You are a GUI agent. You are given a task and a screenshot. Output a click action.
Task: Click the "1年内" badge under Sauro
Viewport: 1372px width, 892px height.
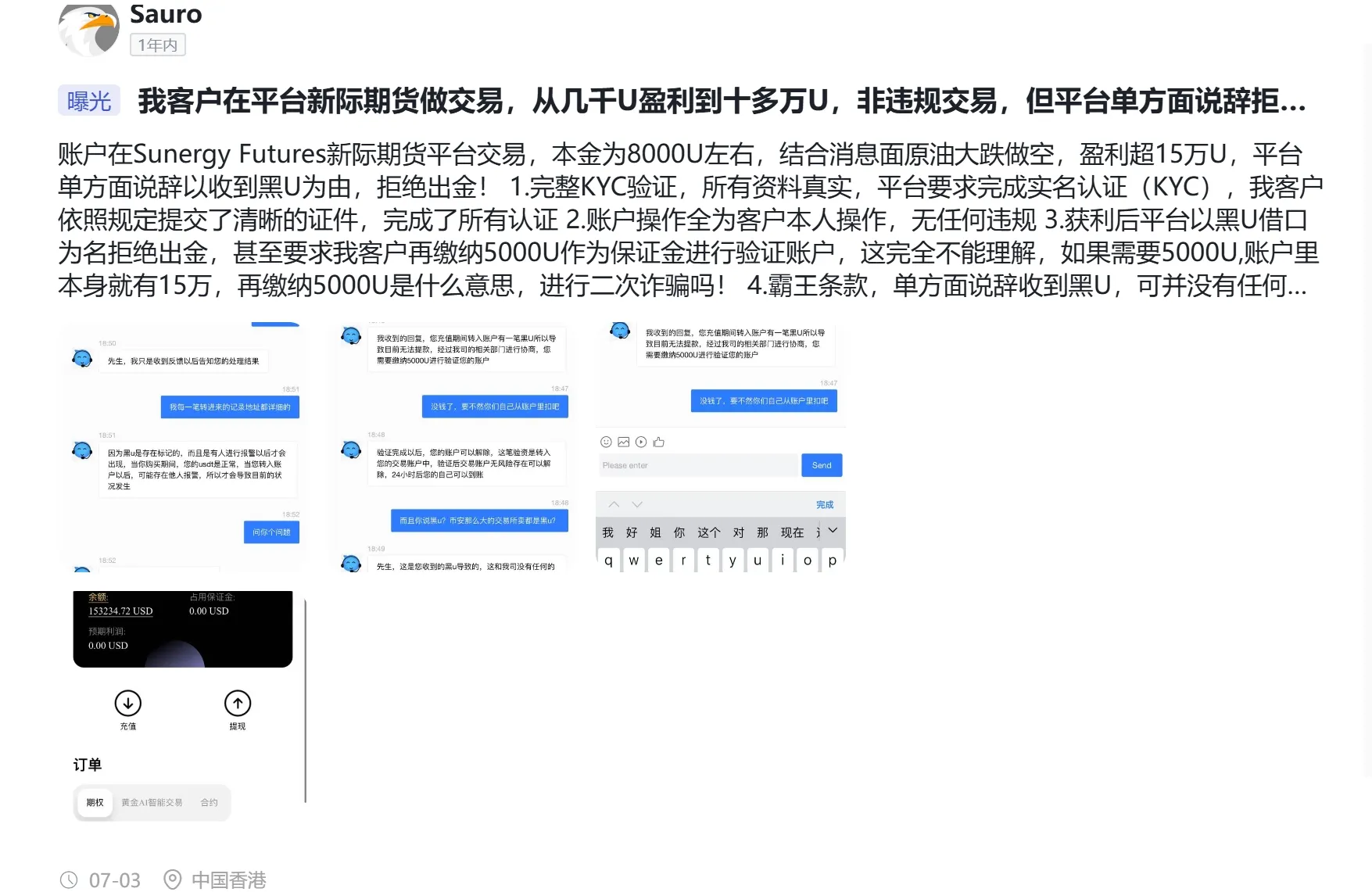click(x=157, y=45)
